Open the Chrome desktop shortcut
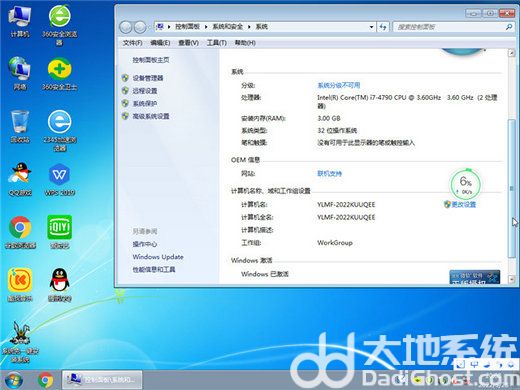The image size is (520, 390). coord(20,232)
